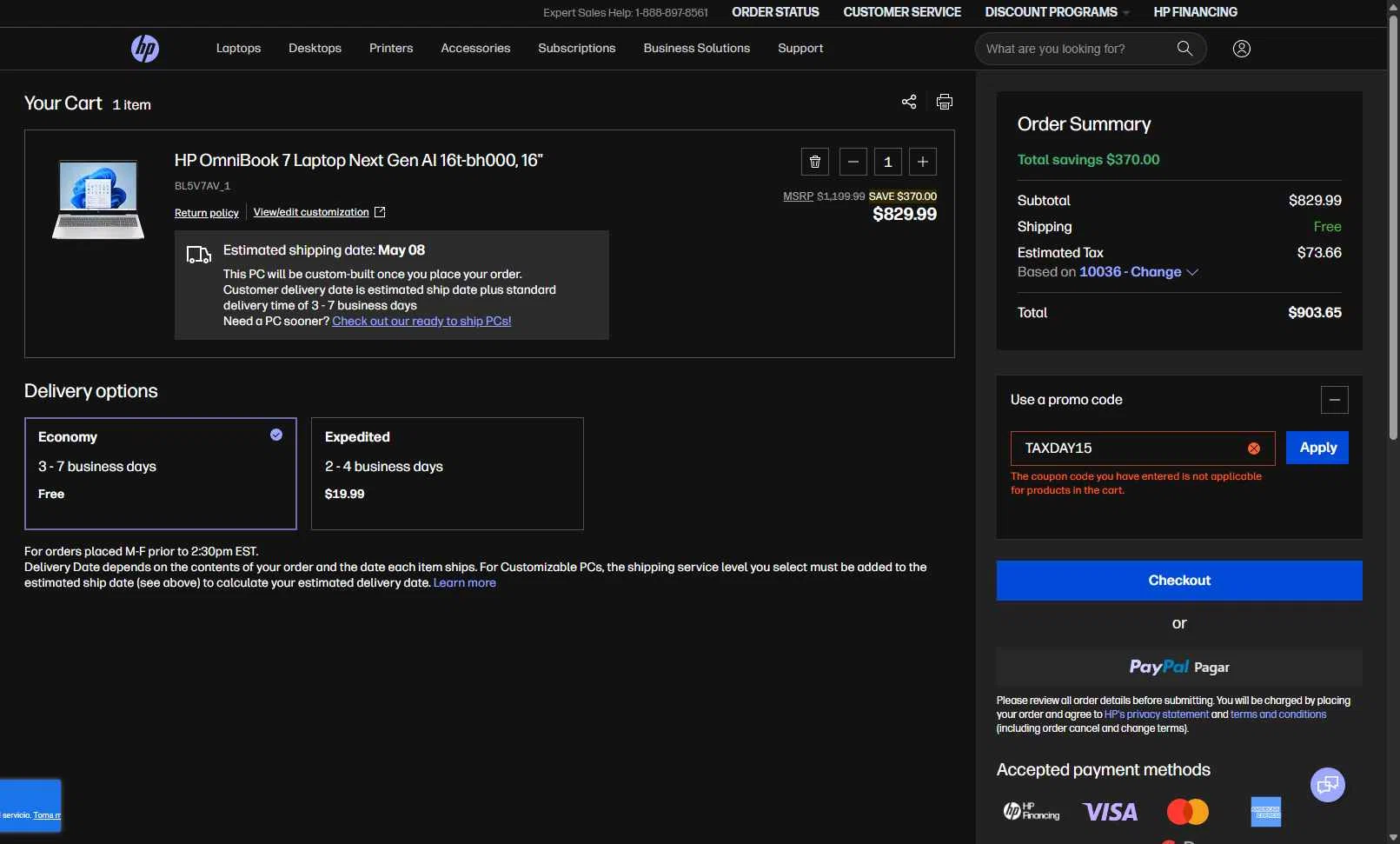Click the SAVE $370.00 label
The width and height of the screenshot is (1400, 844).
pos(903,196)
